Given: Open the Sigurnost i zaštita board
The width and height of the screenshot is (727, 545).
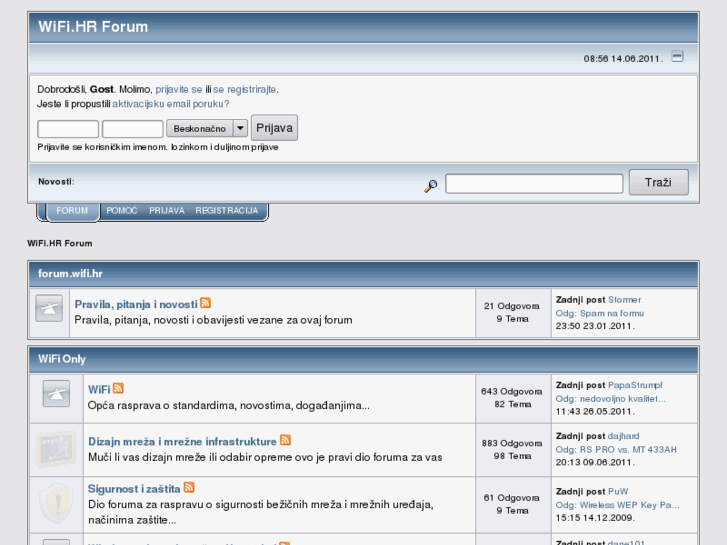Looking at the screenshot, I should (x=134, y=489).
